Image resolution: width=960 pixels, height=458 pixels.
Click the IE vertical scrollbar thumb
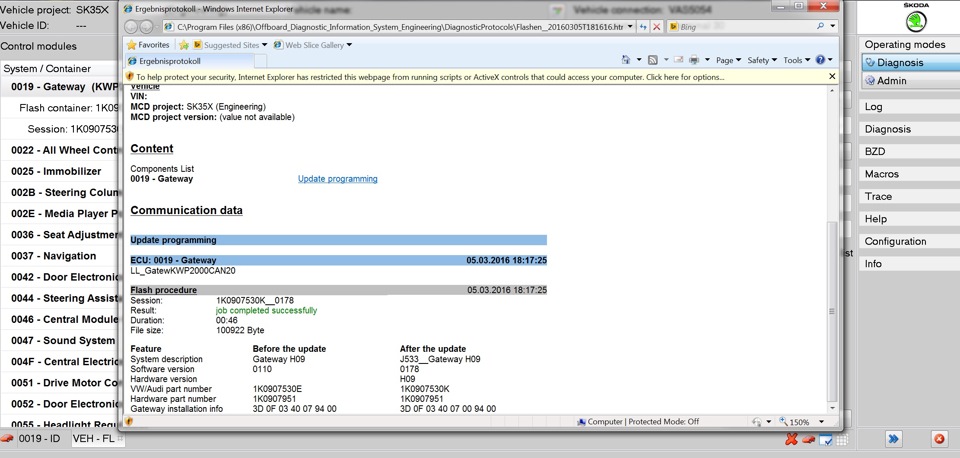832,311
